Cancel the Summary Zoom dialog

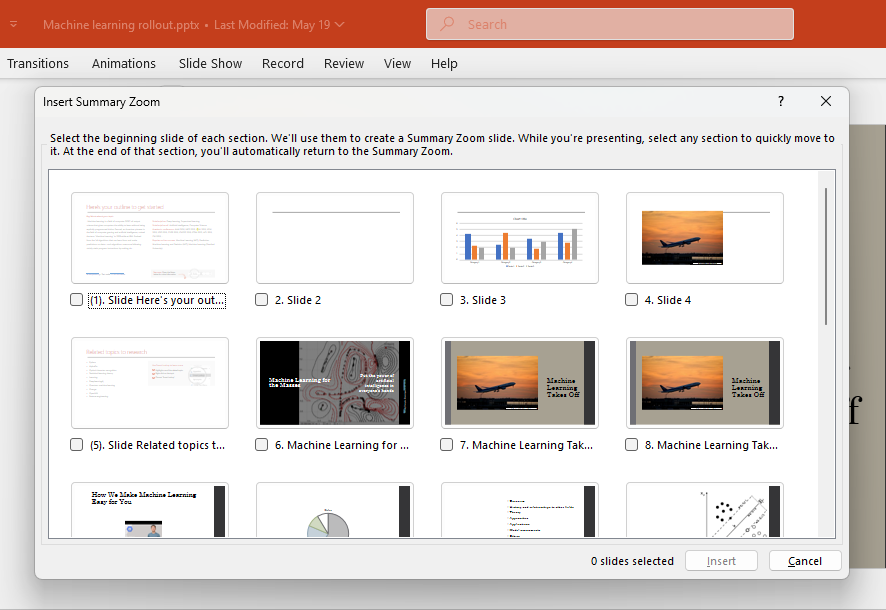805,561
